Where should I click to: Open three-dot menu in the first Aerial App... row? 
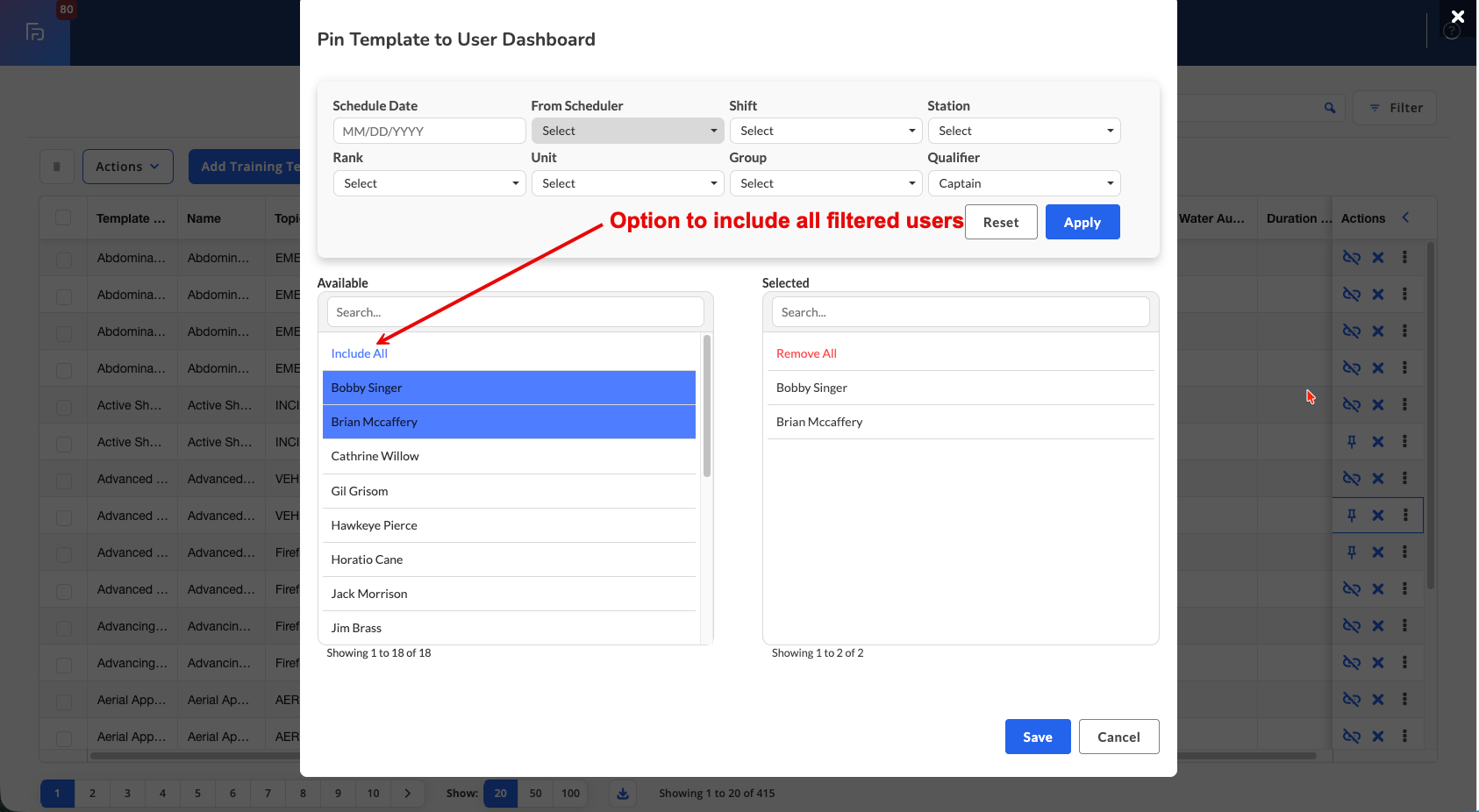pos(1404,700)
